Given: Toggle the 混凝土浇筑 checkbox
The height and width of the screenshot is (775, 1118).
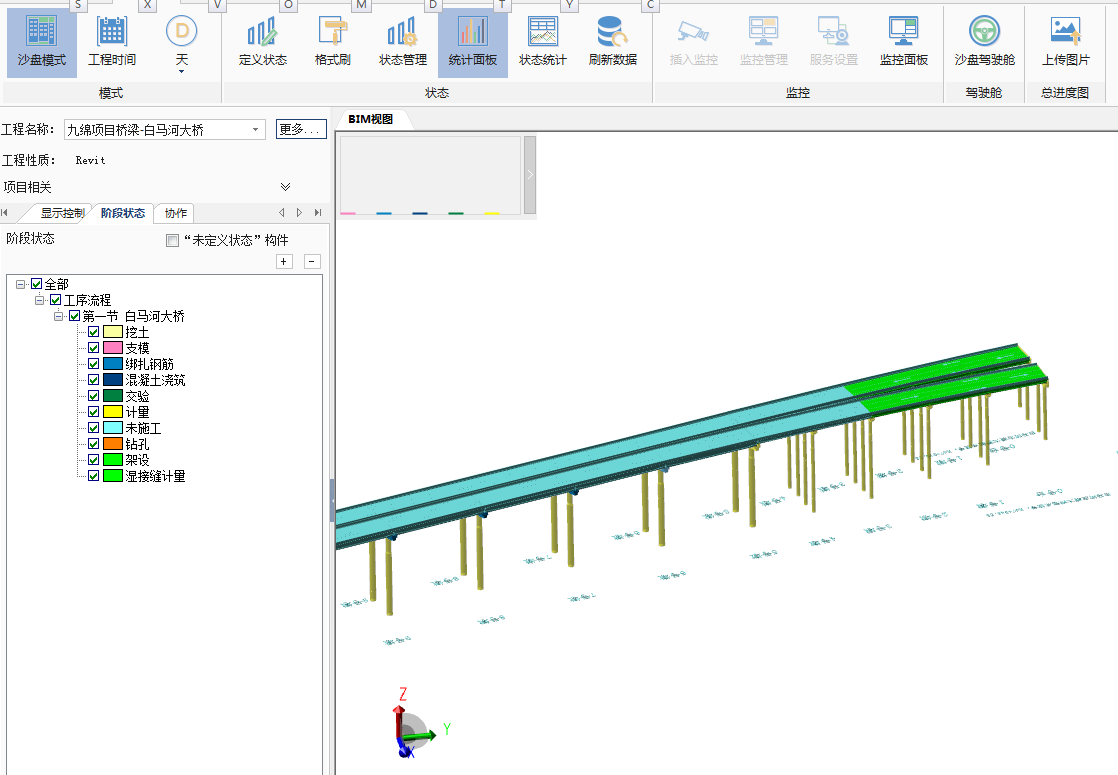Looking at the screenshot, I should [93, 380].
